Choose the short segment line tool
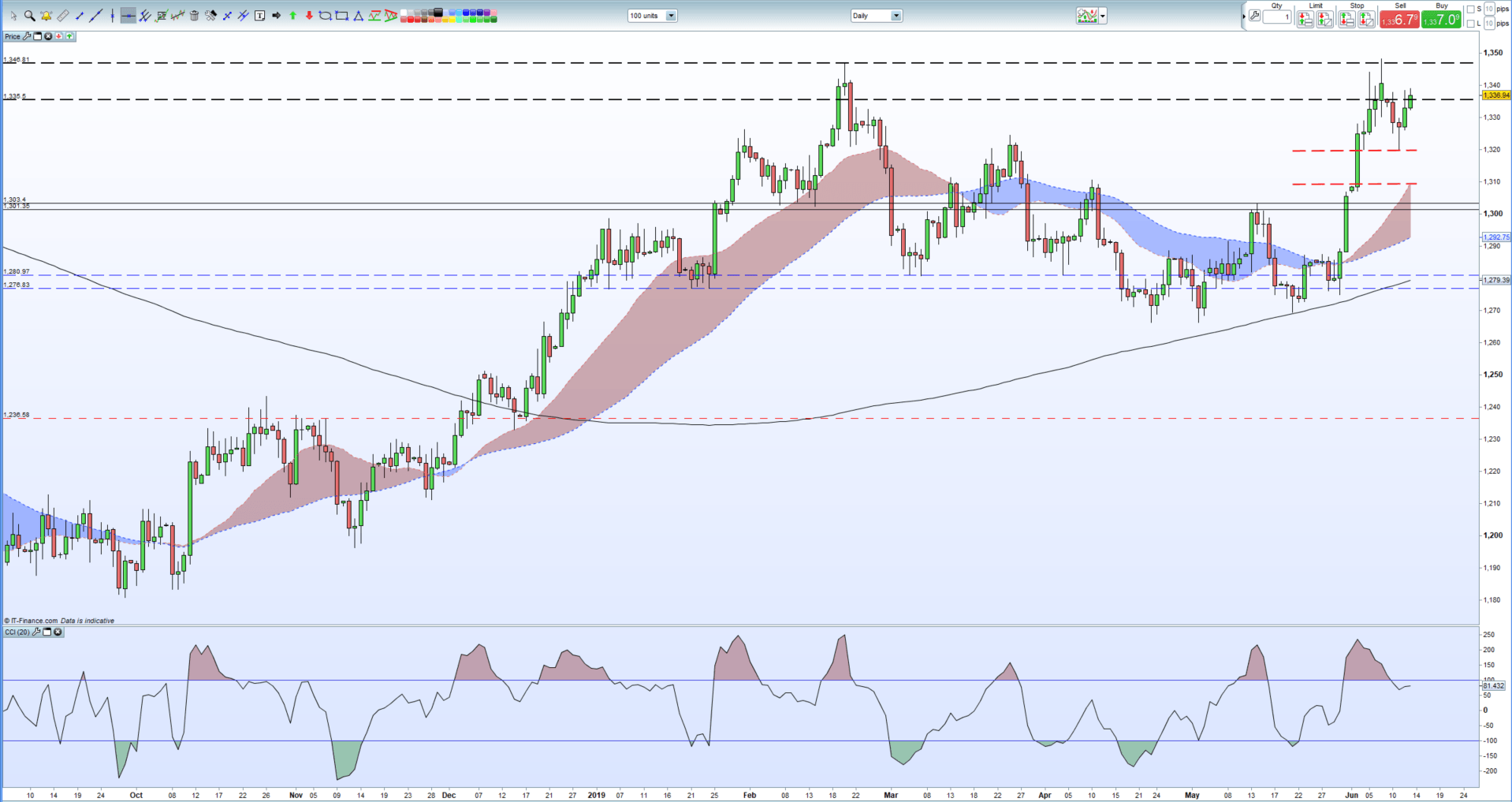Image resolution: width=1512 pixels, height=802 pixels. [79, 16]
